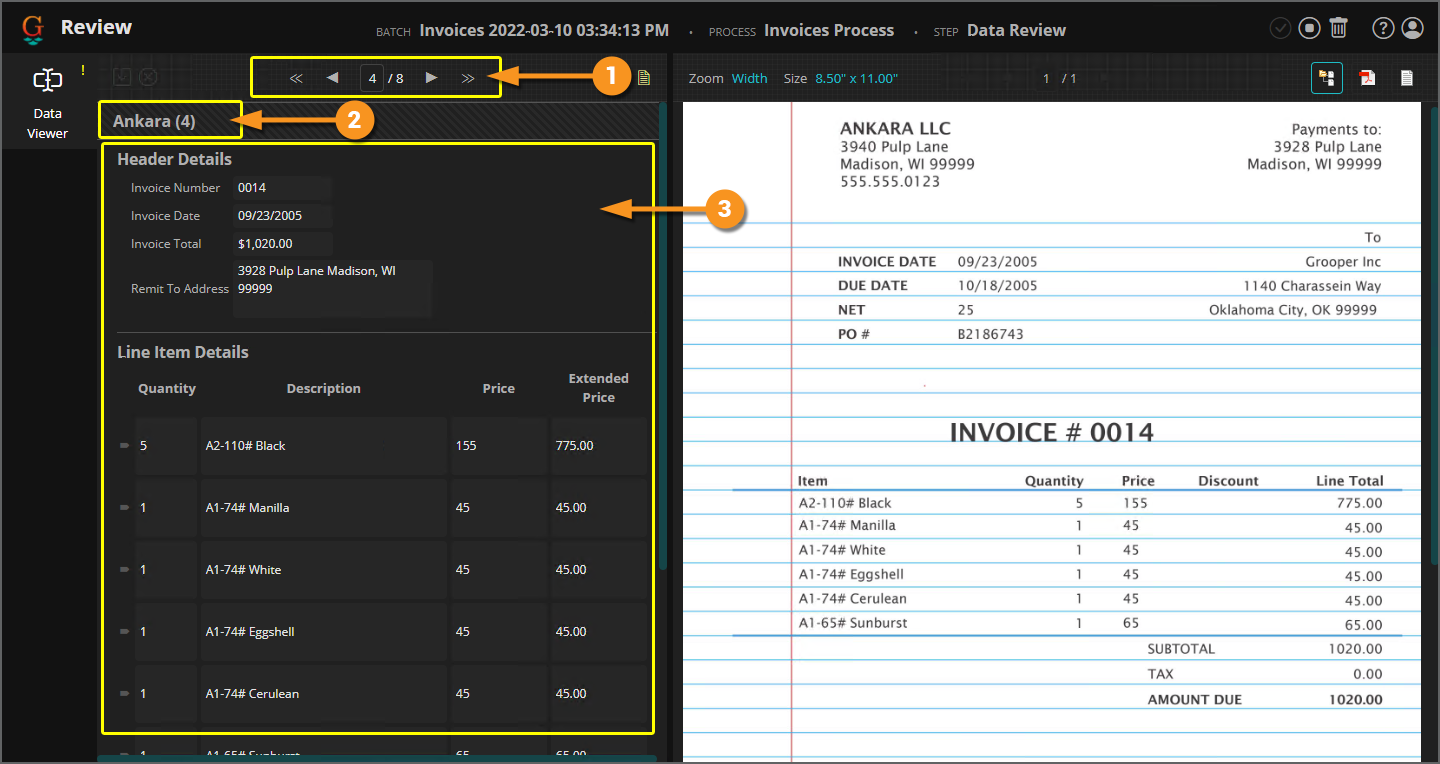Click the stop task icon

[x=1310, y=28]
